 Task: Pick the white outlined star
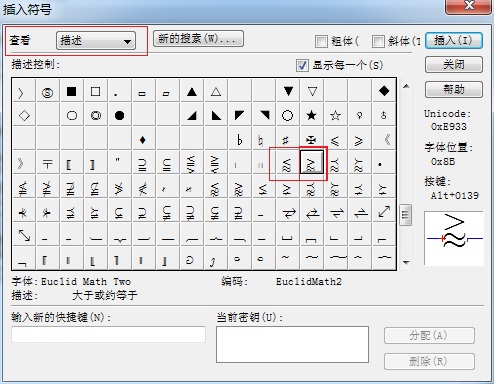pyautogui.click(x=335, y=115)
